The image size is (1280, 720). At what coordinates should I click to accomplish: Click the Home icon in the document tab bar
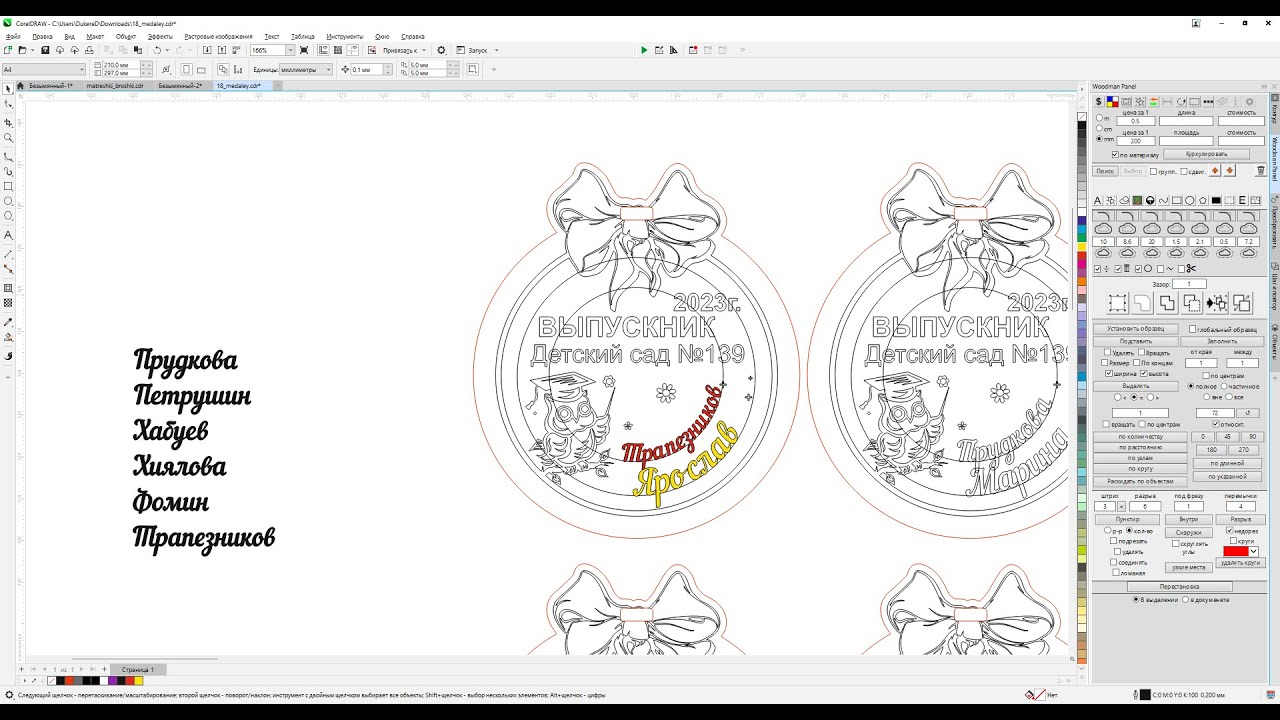pos(22,86)
